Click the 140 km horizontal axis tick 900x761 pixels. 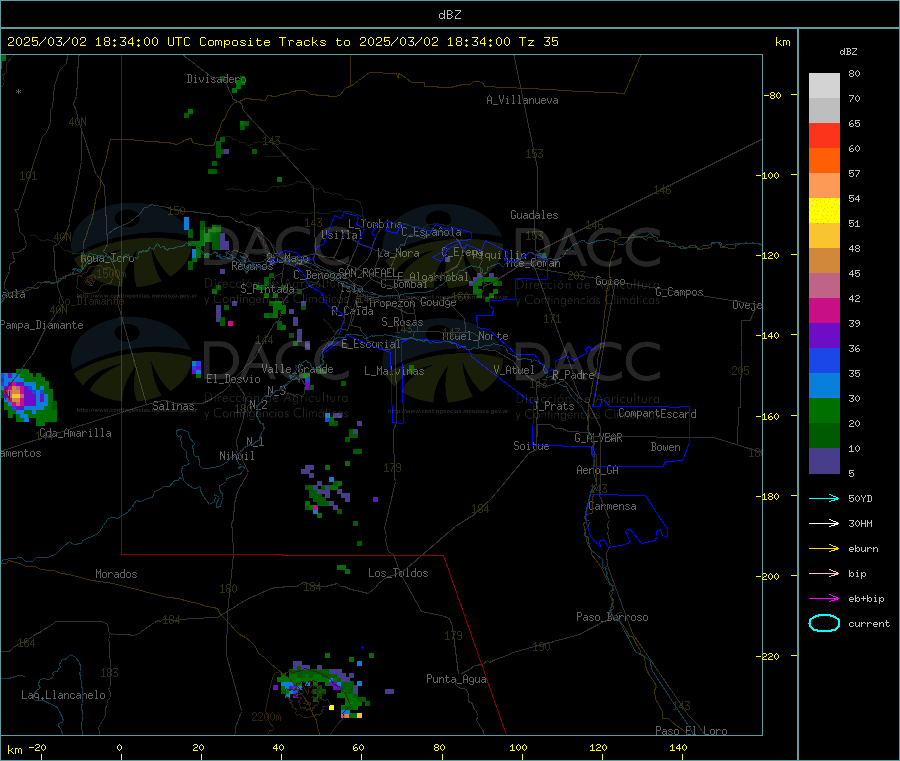pyautogui.click(x=678, y=747)
